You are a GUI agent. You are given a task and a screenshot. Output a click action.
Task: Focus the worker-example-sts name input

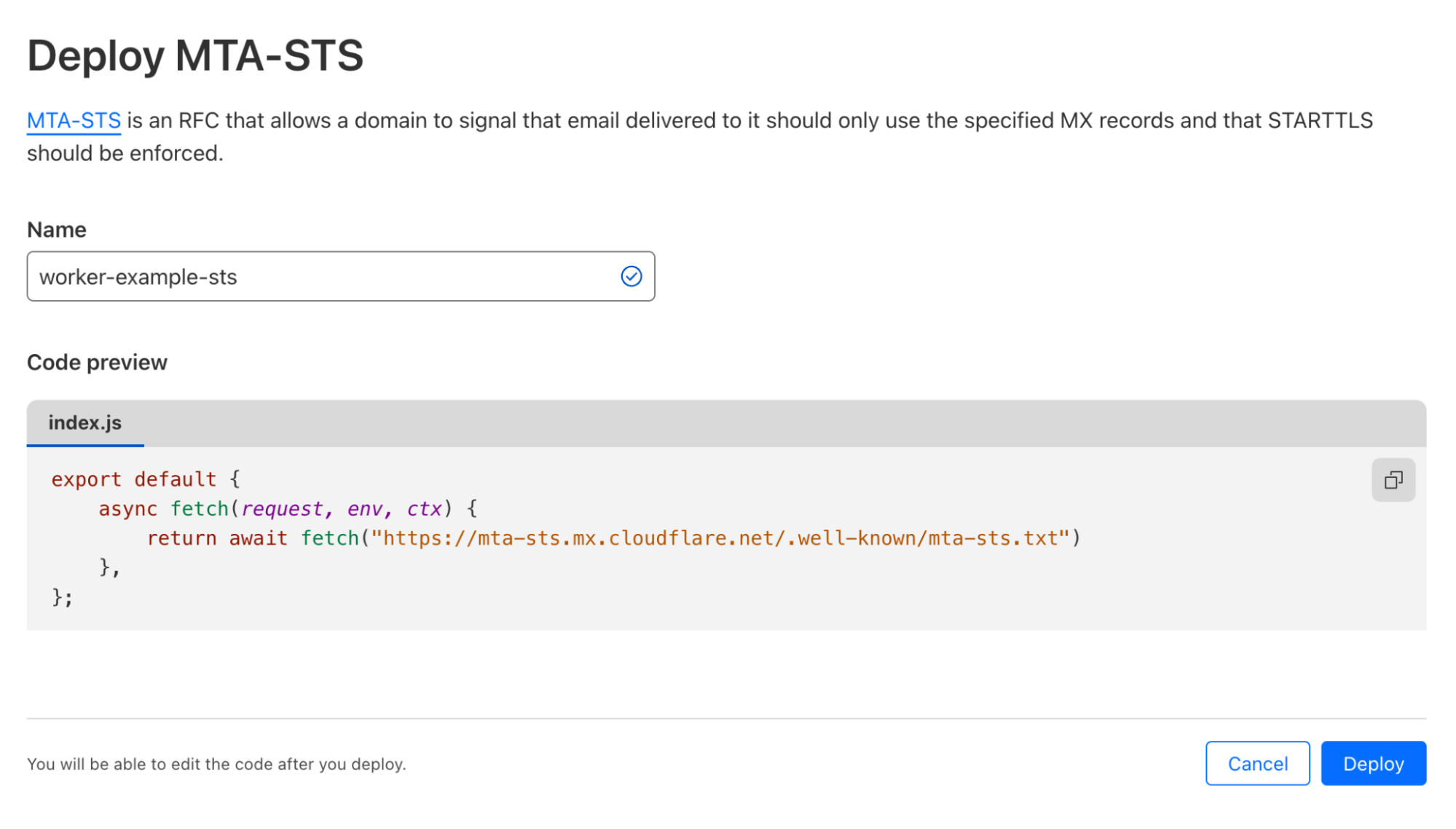click(320, 277)
